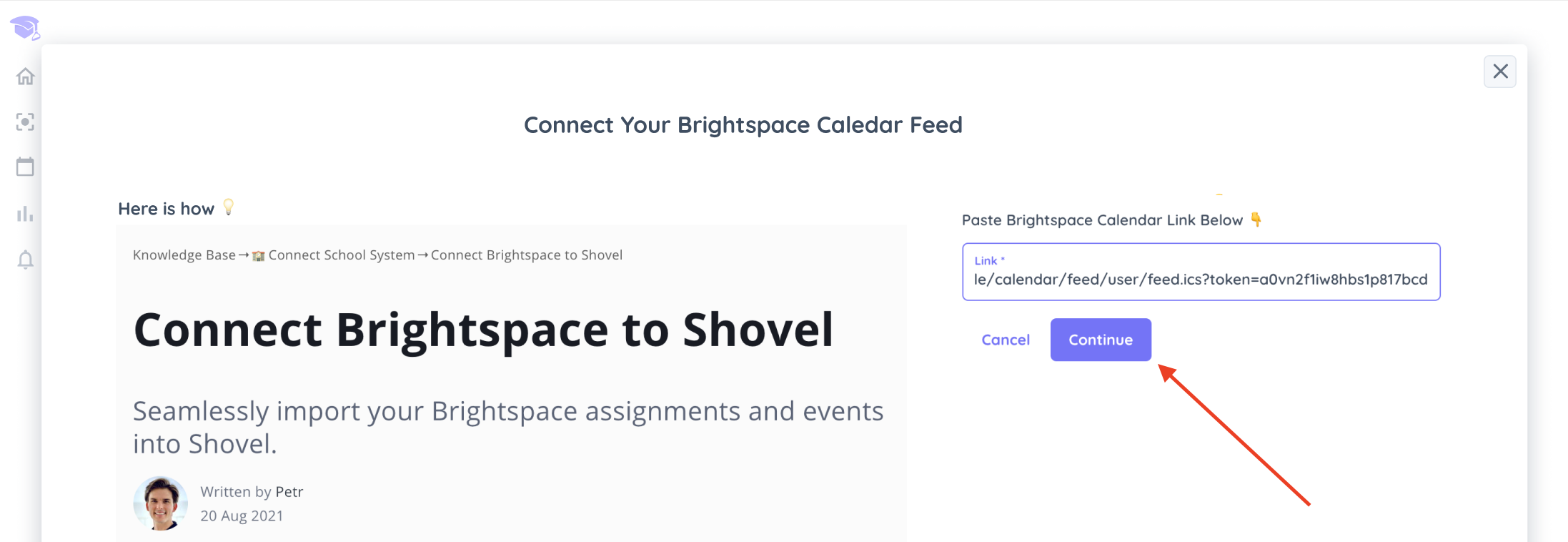Close the Brightspace feed dialog
1568x542 pixels.
pyautogui.click(x=1500, y=72)
